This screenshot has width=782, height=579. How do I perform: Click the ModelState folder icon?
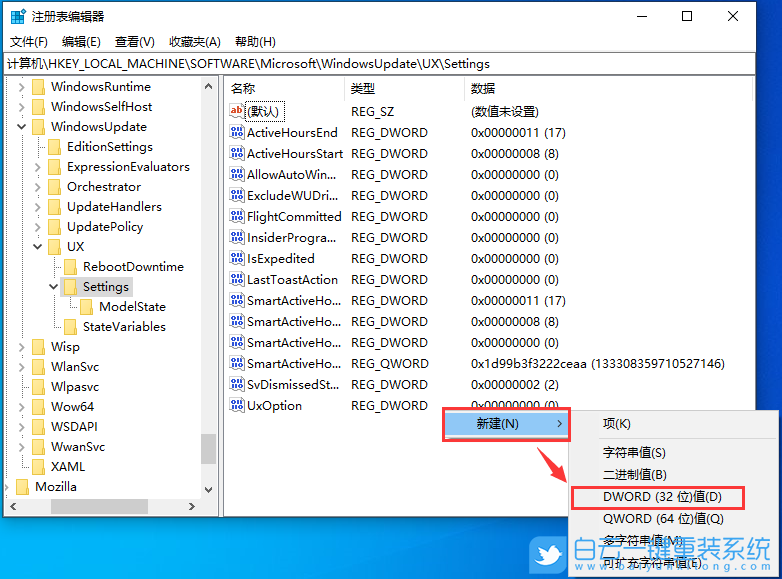pyautogui.click(x=86, y=307)
